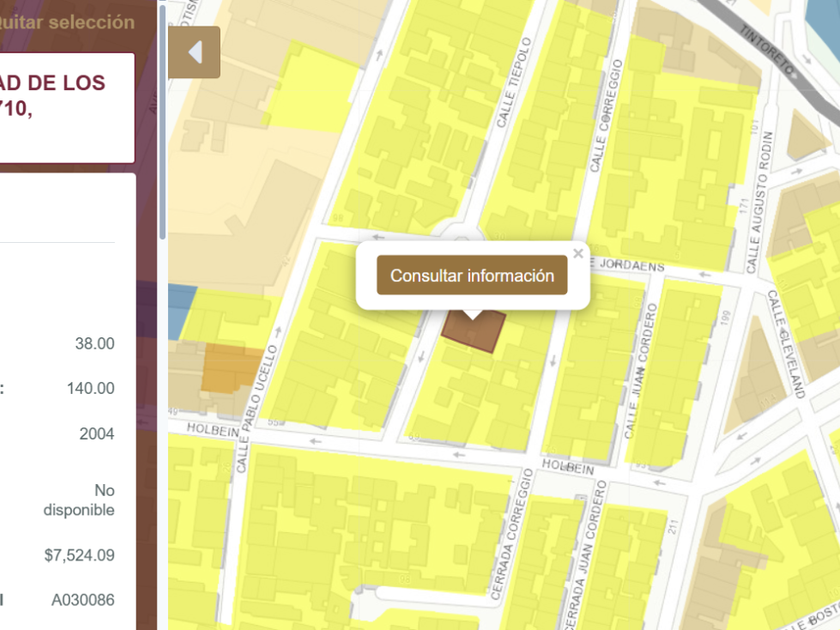Click the 'Quitar selección' link
This screenshot has width=840, height=630.
tap(66, 22)
